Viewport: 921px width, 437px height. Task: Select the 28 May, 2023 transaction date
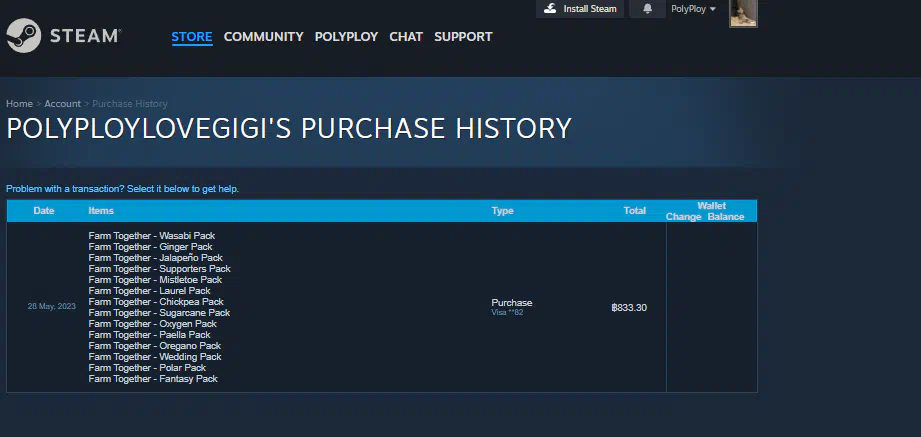pos(51,307)
